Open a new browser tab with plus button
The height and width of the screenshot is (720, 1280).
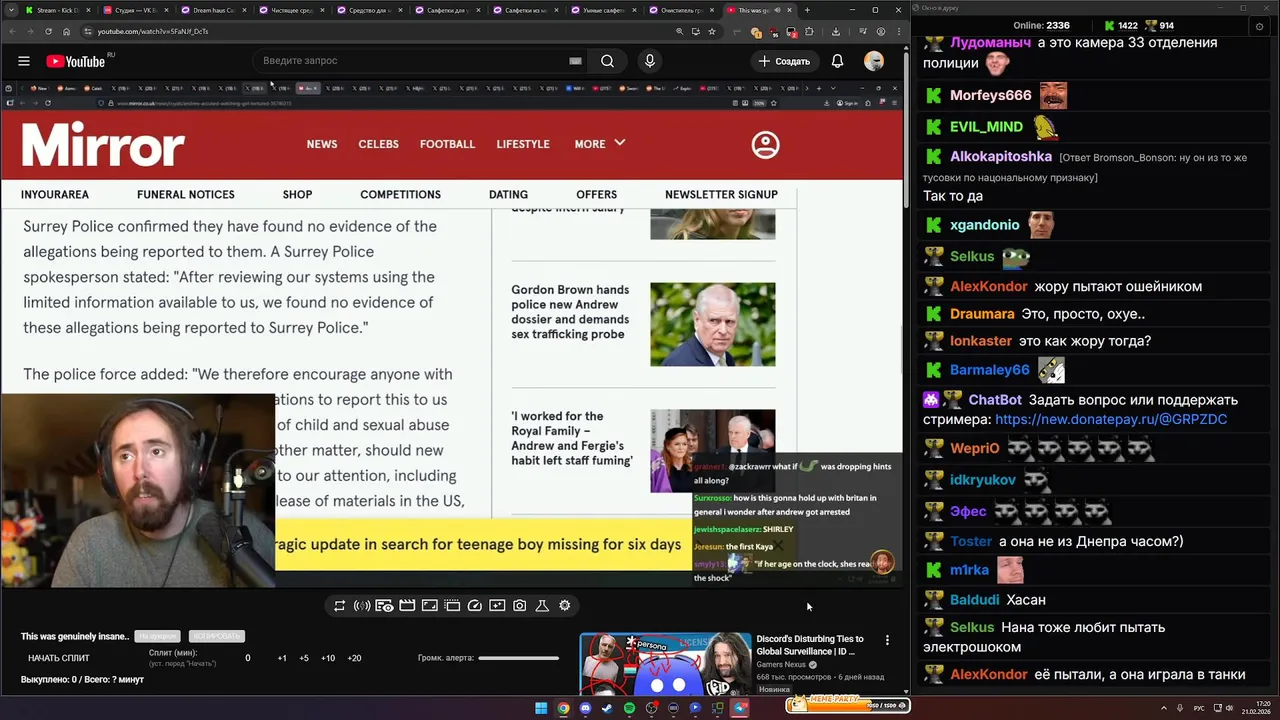807,10
